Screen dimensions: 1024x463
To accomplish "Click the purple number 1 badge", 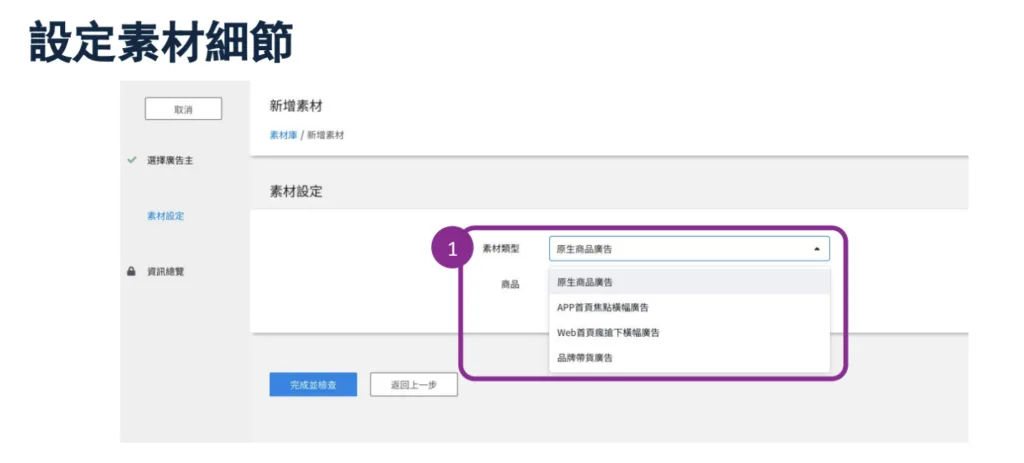I will pos(452,249).
